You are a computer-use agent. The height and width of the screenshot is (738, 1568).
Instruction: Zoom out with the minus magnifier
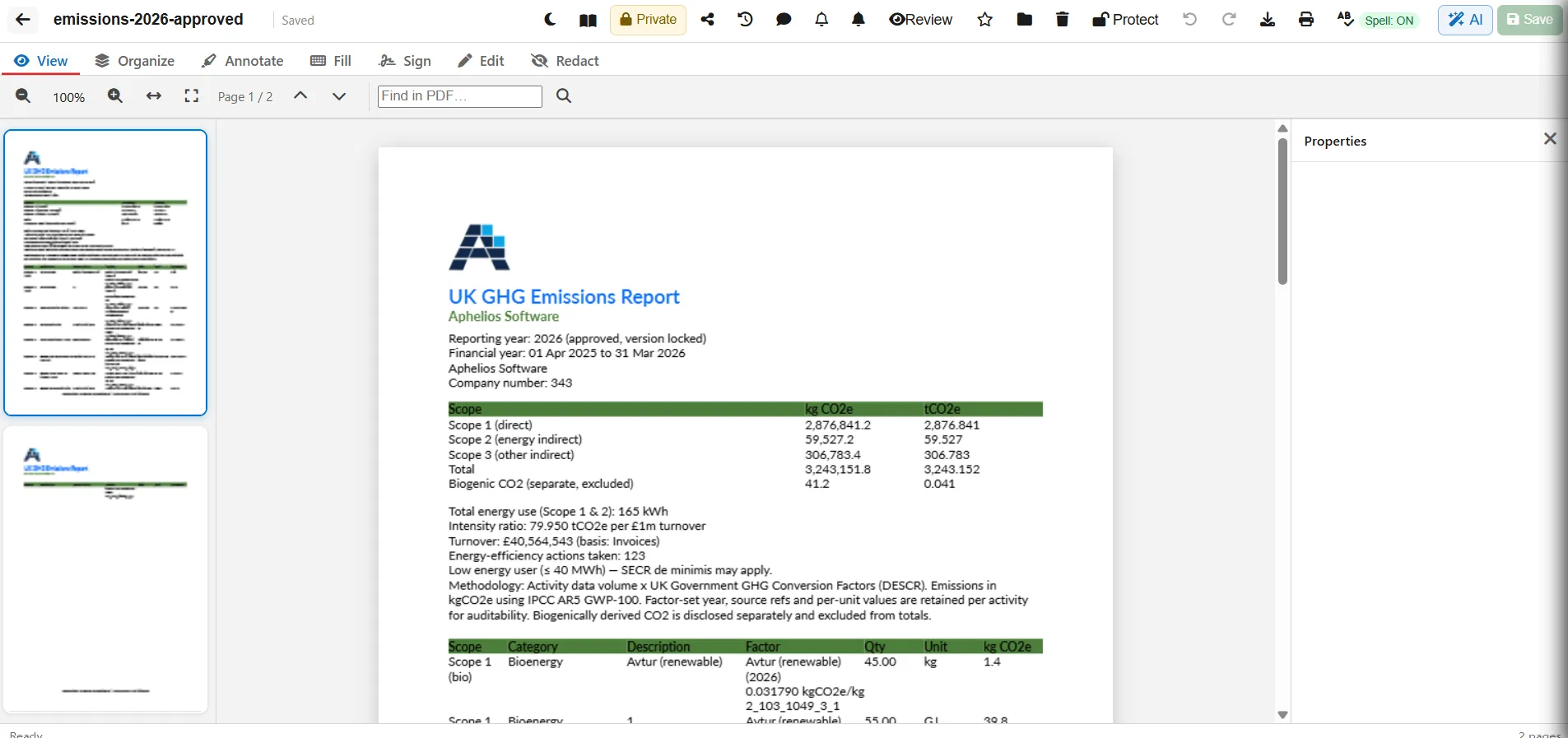pos(23,96)
